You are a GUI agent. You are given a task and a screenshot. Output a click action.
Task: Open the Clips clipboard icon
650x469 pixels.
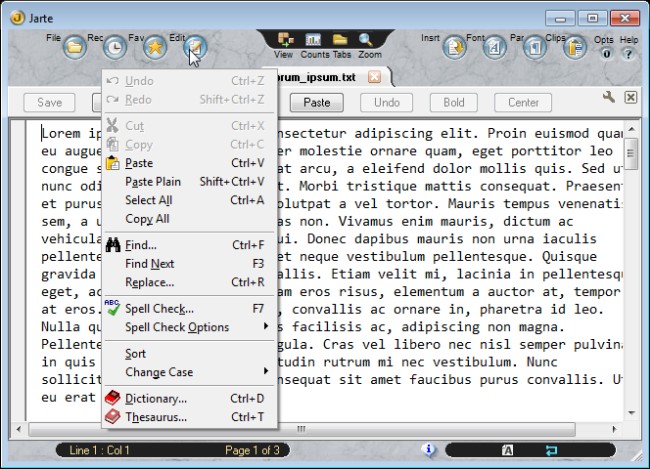(575, 47)
